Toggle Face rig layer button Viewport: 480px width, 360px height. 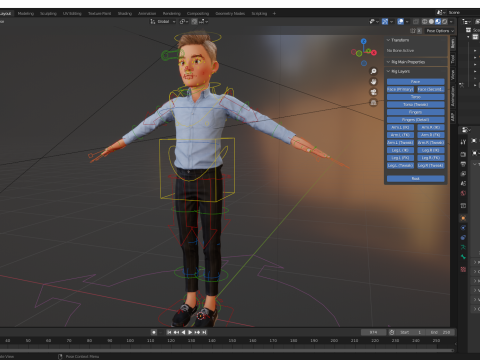pyautogui.click(x=416, y=82)
